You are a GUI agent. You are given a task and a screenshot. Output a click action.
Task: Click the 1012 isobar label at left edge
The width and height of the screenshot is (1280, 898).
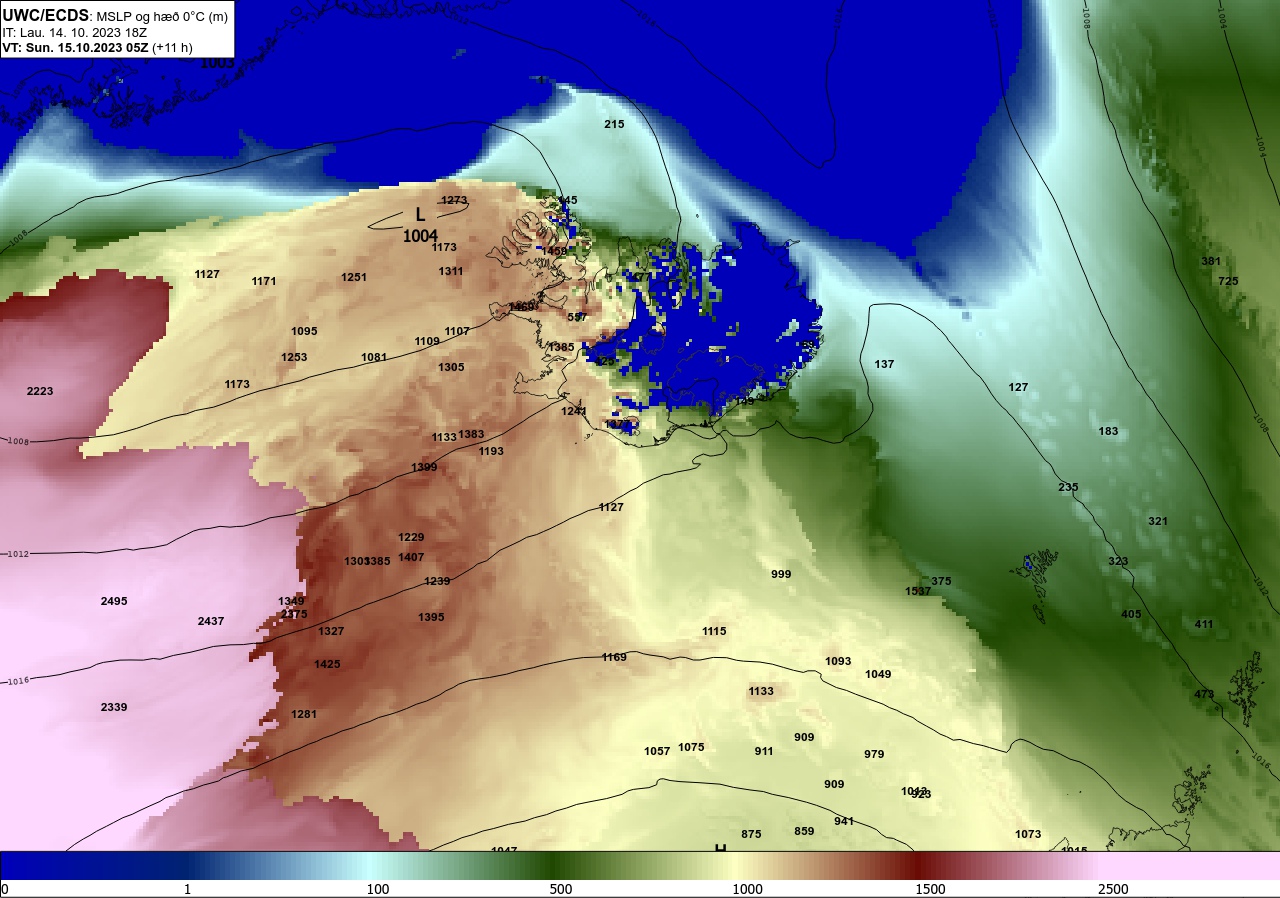click(19, 554)
